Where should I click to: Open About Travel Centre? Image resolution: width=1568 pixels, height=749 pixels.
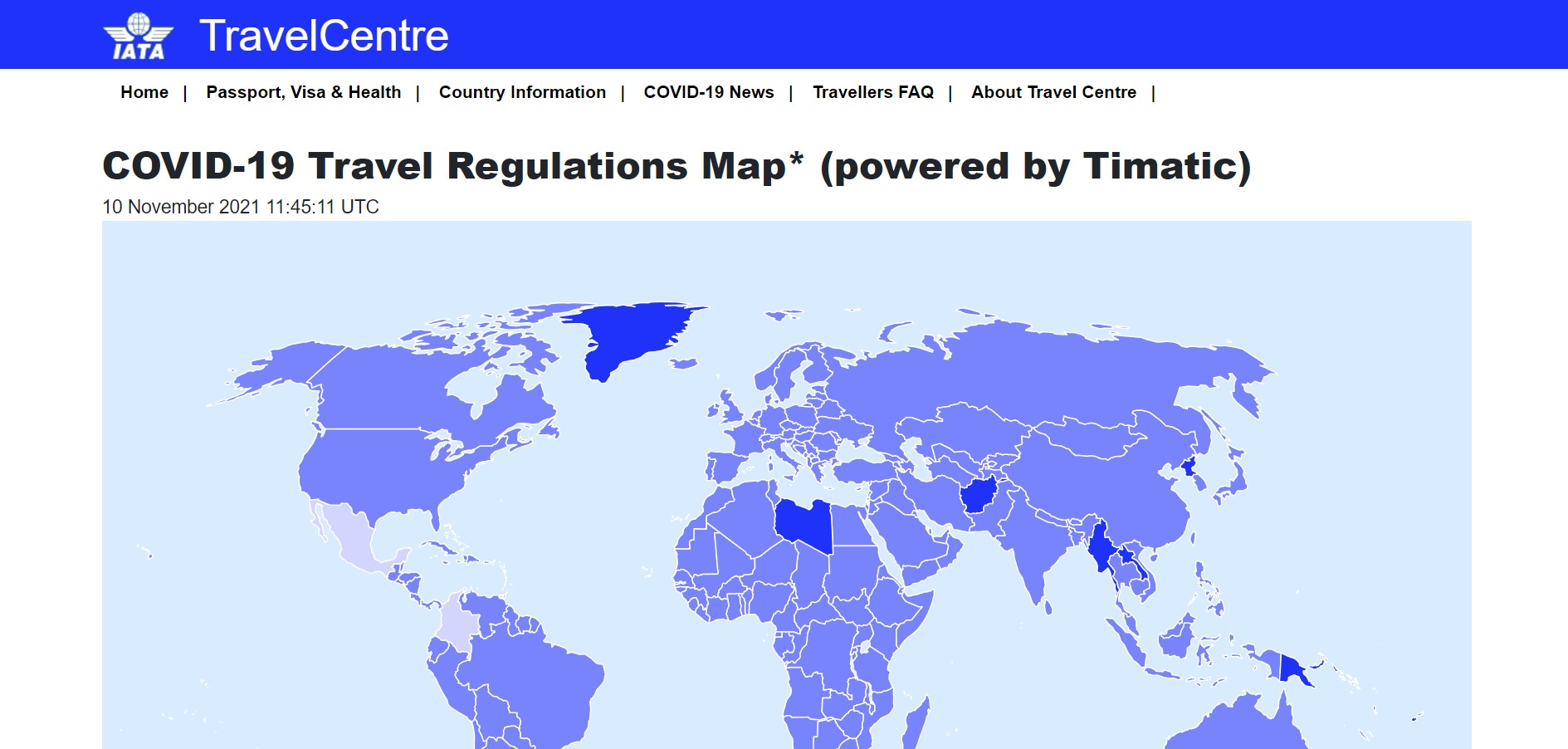(1053, 92)
